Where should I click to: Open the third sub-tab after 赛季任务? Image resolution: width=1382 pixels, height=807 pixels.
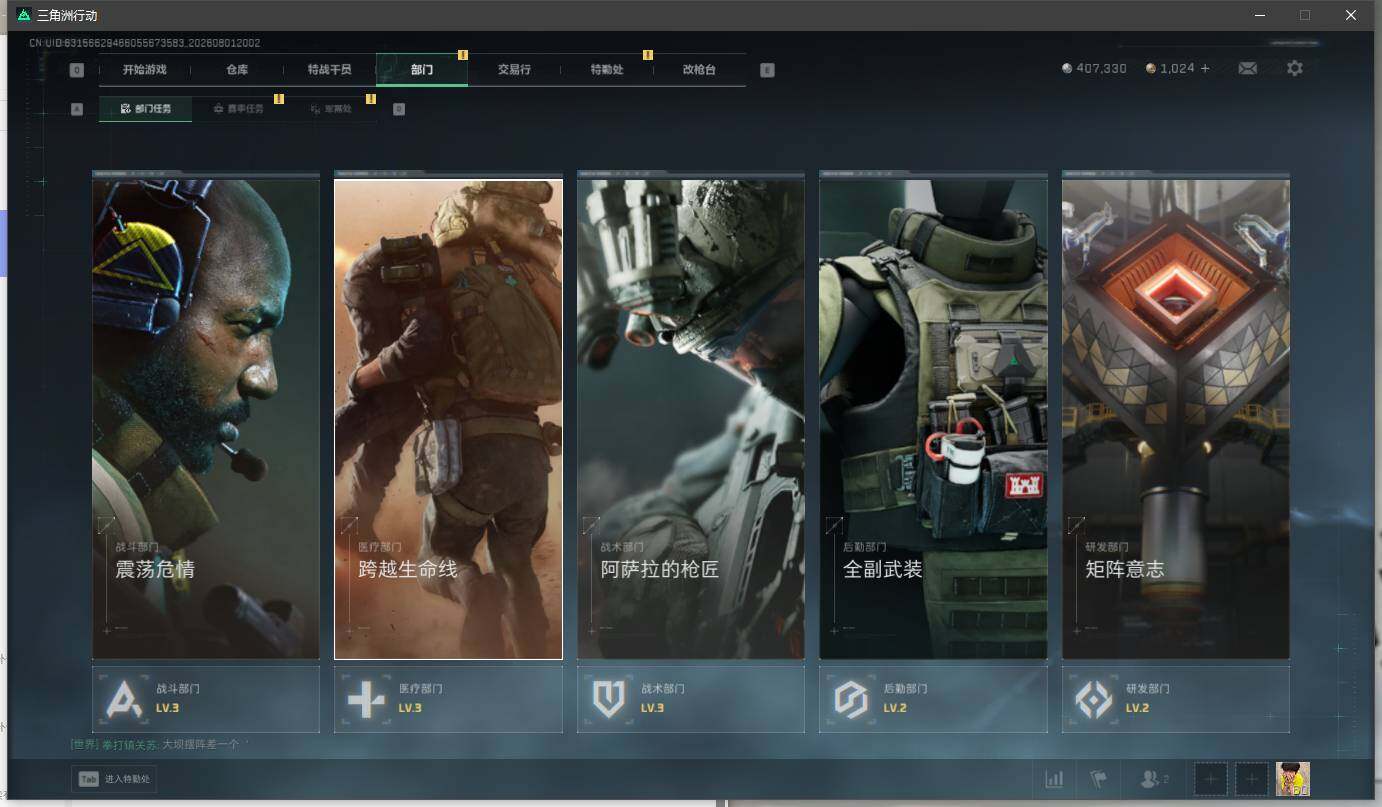click(331, 109)
